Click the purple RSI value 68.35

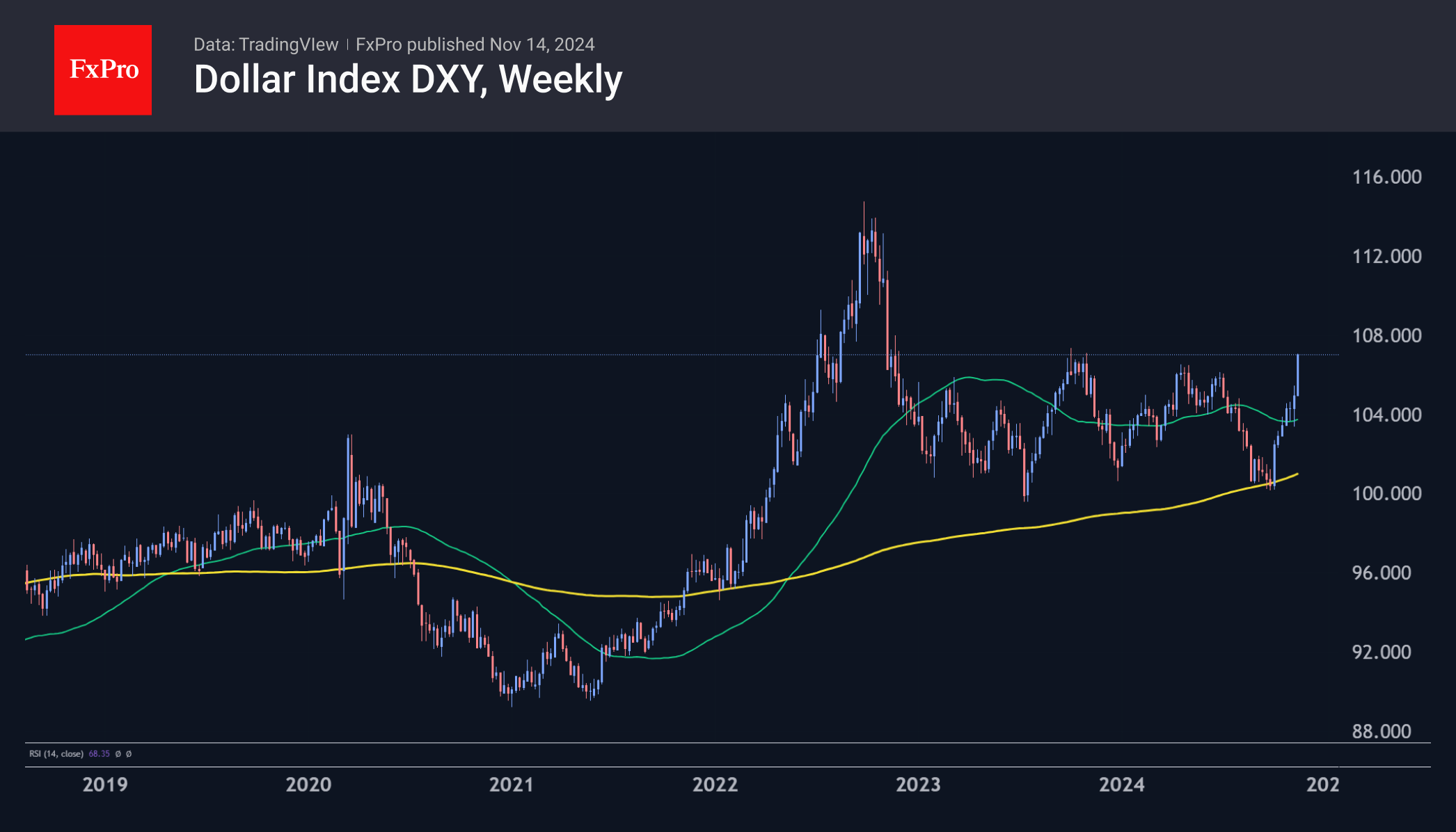[x=99, y=754]
